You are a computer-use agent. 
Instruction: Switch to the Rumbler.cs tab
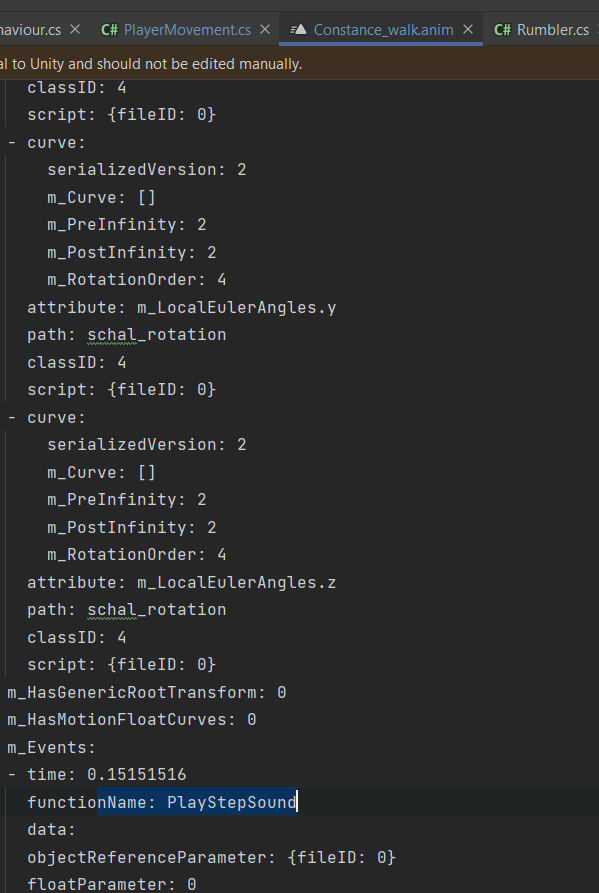pyautogui.click(x=555, y=29)
